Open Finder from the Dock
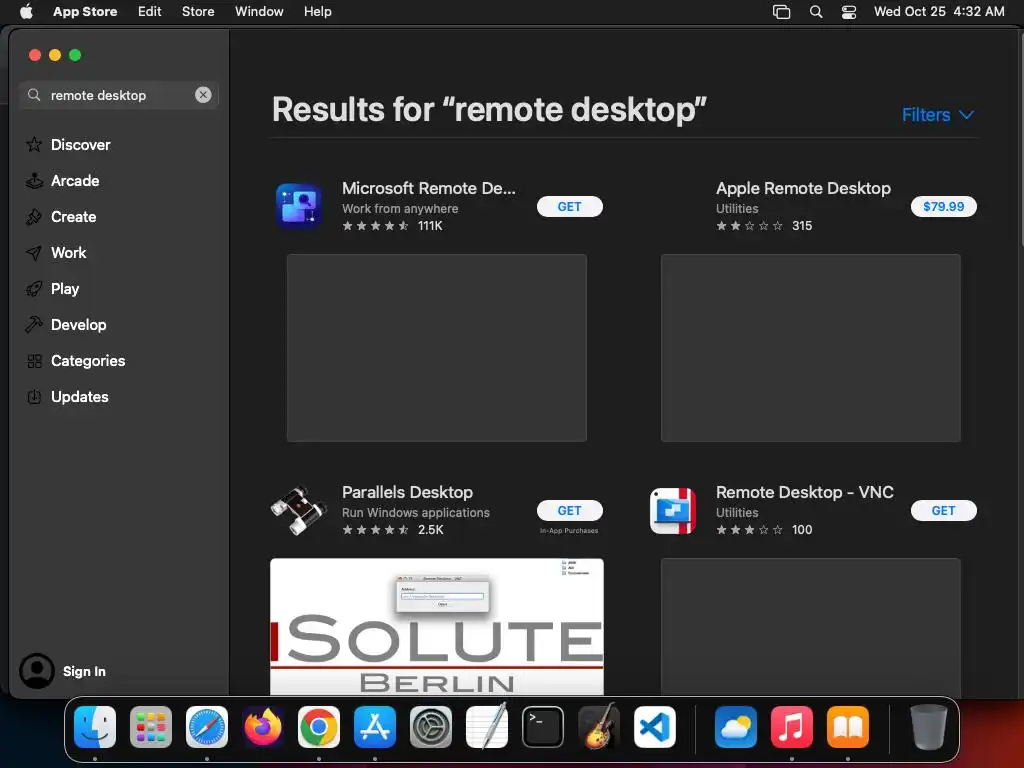Image resolution: width=1024 pixels, height=768 pixels. (x=95, y=727)
